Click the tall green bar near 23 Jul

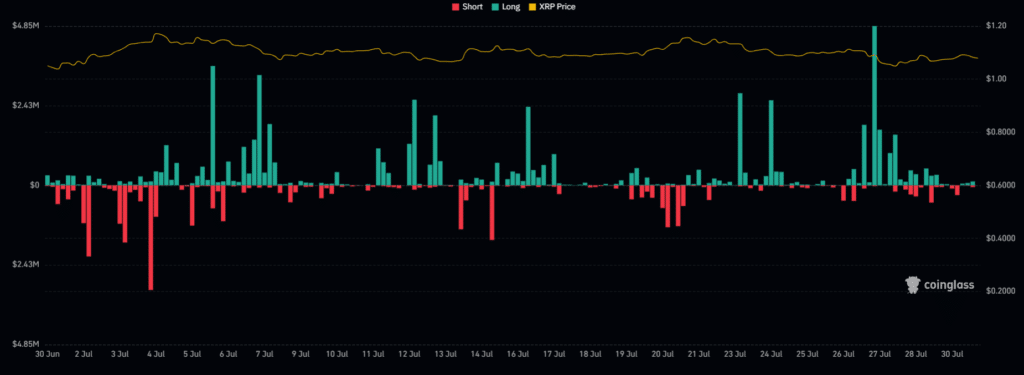(x=740, y=139)
